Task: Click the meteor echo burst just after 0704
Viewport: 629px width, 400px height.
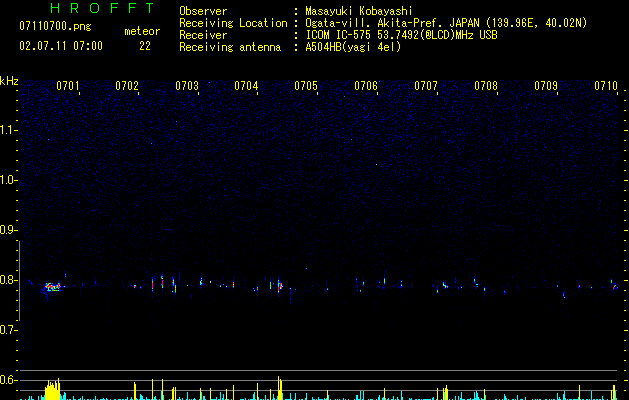Action: (x=279, y=286)
